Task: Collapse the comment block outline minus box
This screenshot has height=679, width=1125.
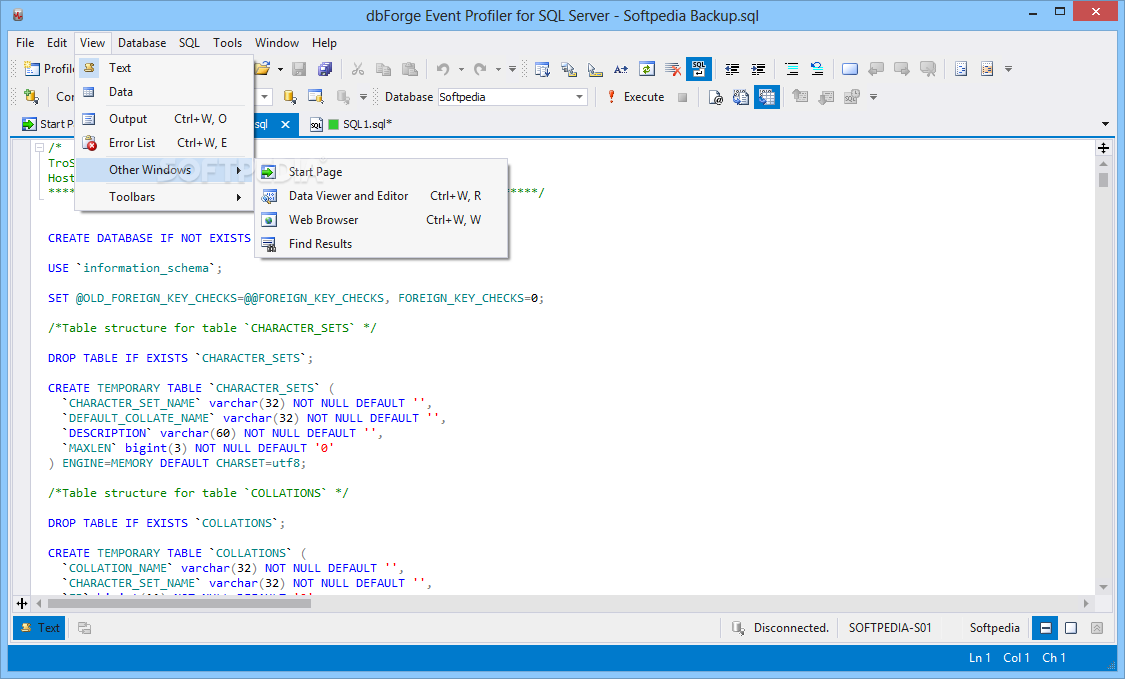Action: click(x=39, y=147)
